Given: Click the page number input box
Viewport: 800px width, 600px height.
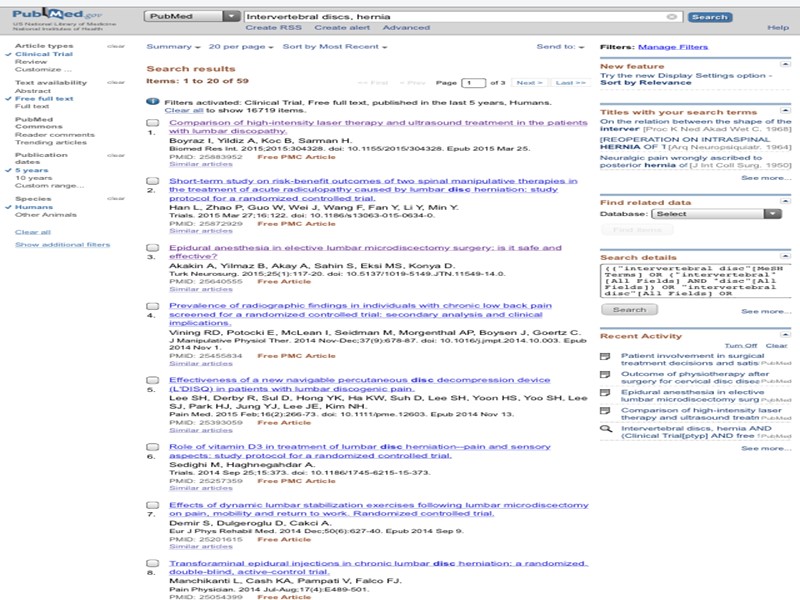Looking at the screenshot, I should [473, 83].
